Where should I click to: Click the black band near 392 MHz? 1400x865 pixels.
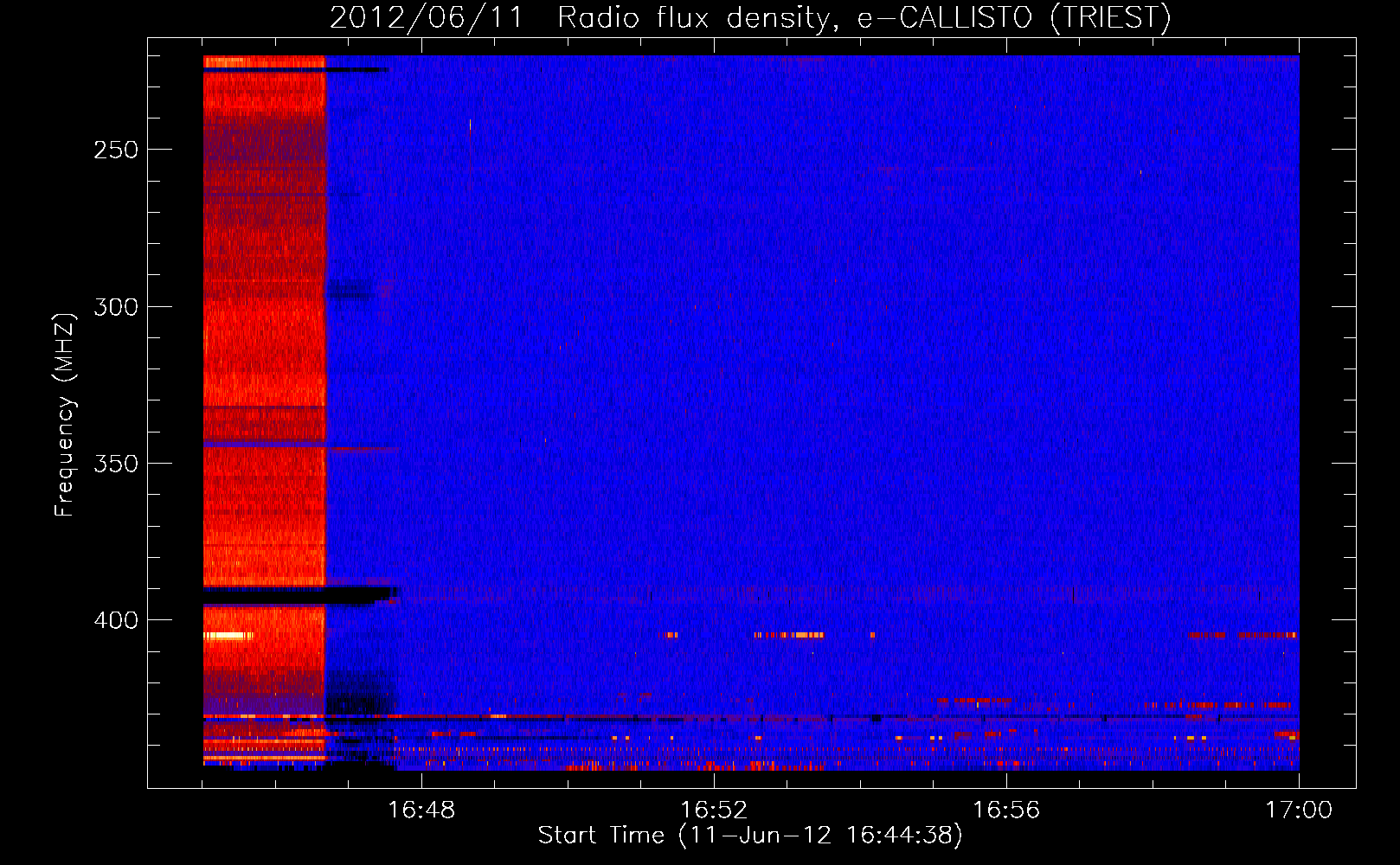click(x=299, y=595)
